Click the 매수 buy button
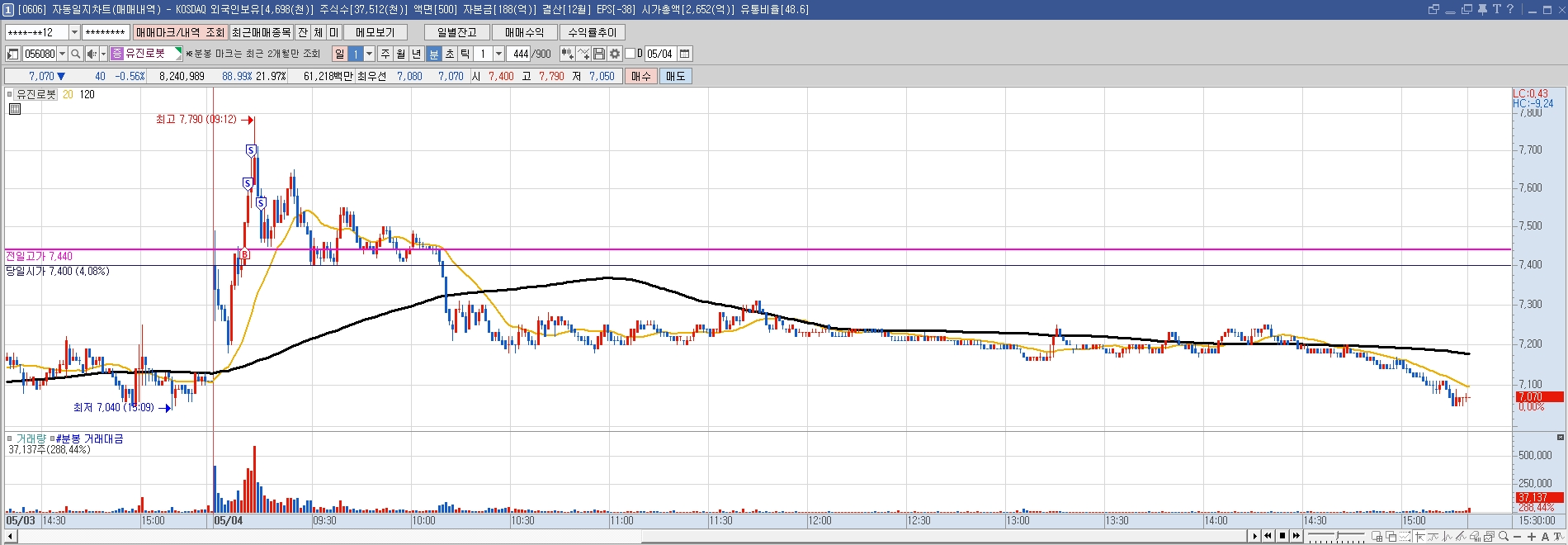Screen dimensions: 1568x545 (641, 76)
